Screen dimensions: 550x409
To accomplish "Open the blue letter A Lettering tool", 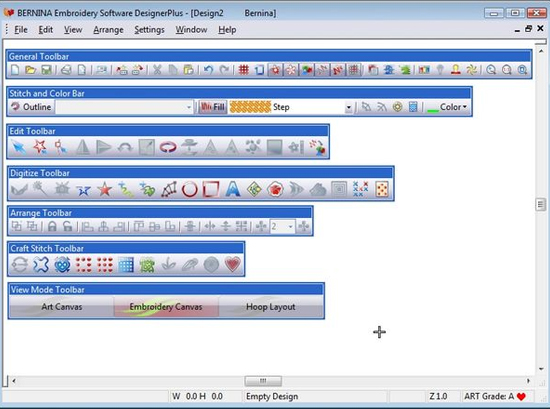I will tap(233, 189).
